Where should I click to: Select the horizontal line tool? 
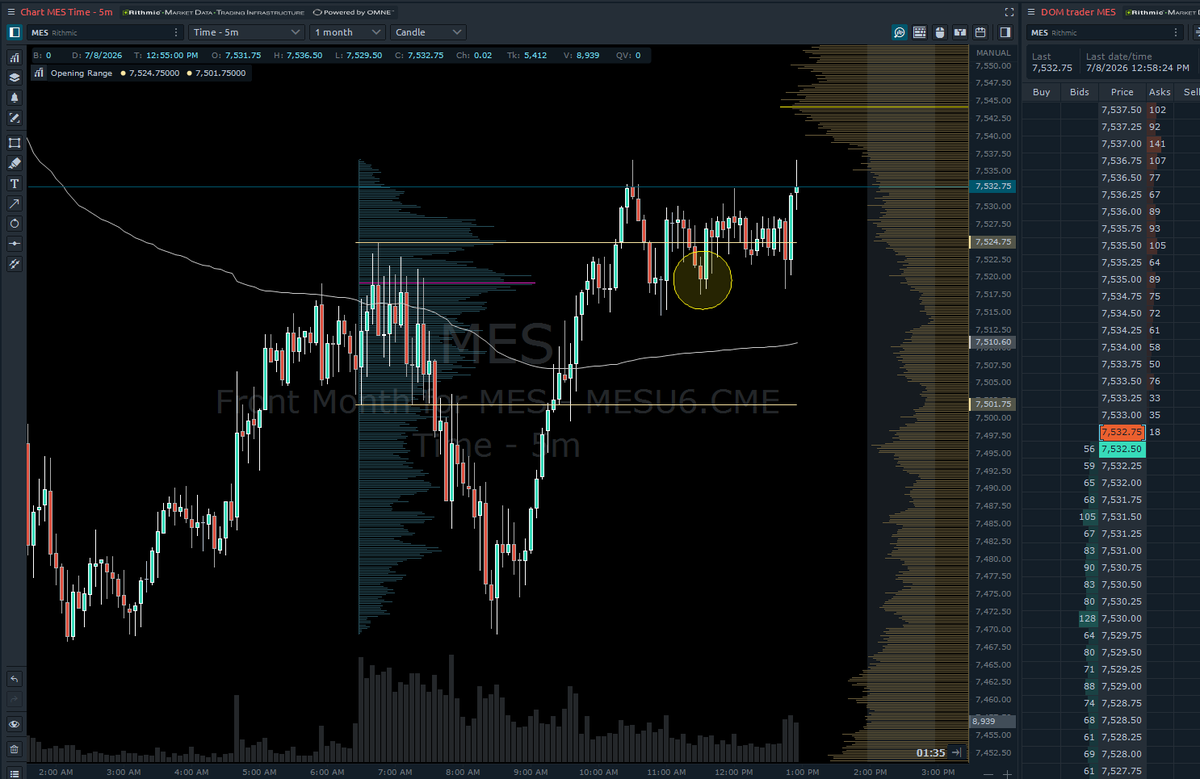pyautogui.click(x=14, y=244)
